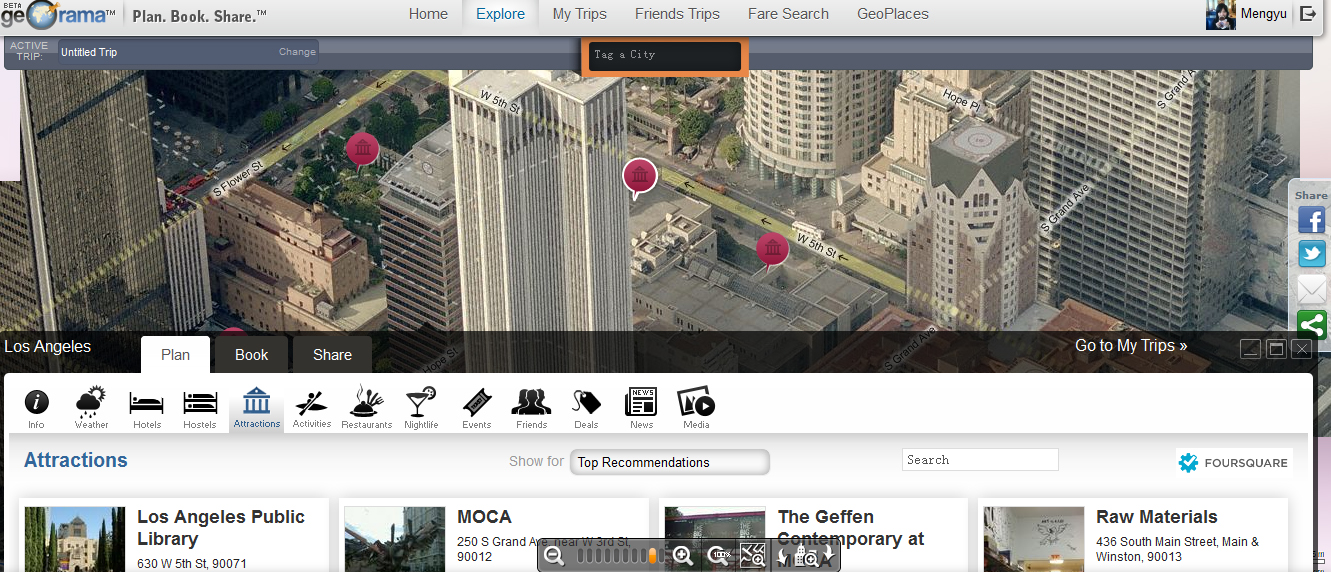The image size is (1331, 572).
Task: Click the map-region zoom icon
Action: (752, 556)
